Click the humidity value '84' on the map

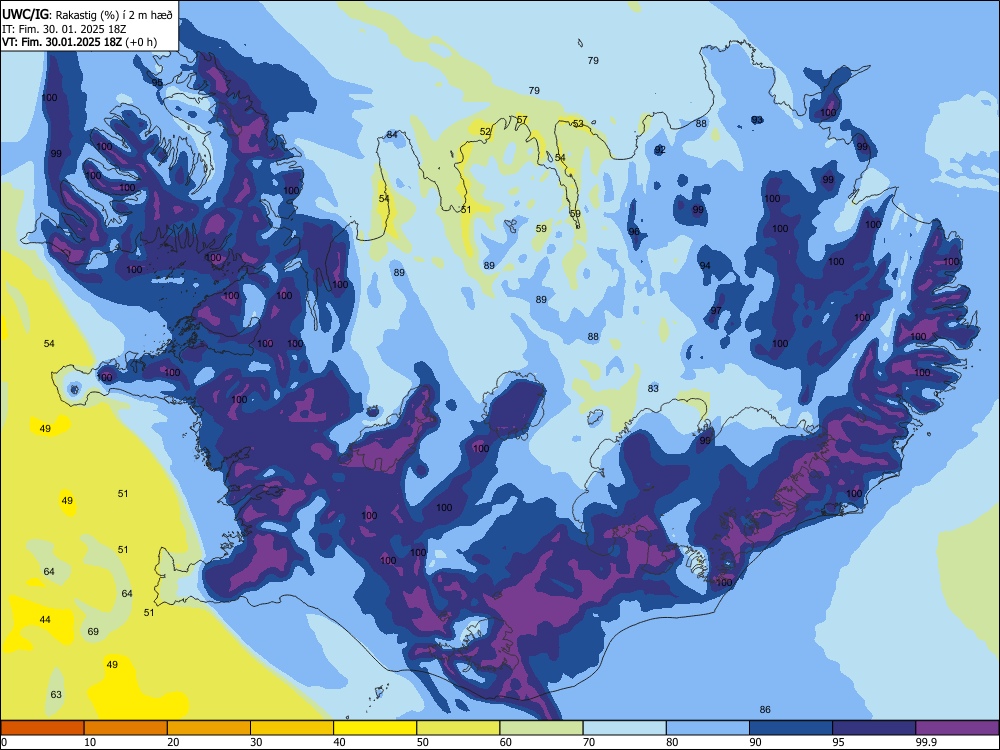click(392, 135)
